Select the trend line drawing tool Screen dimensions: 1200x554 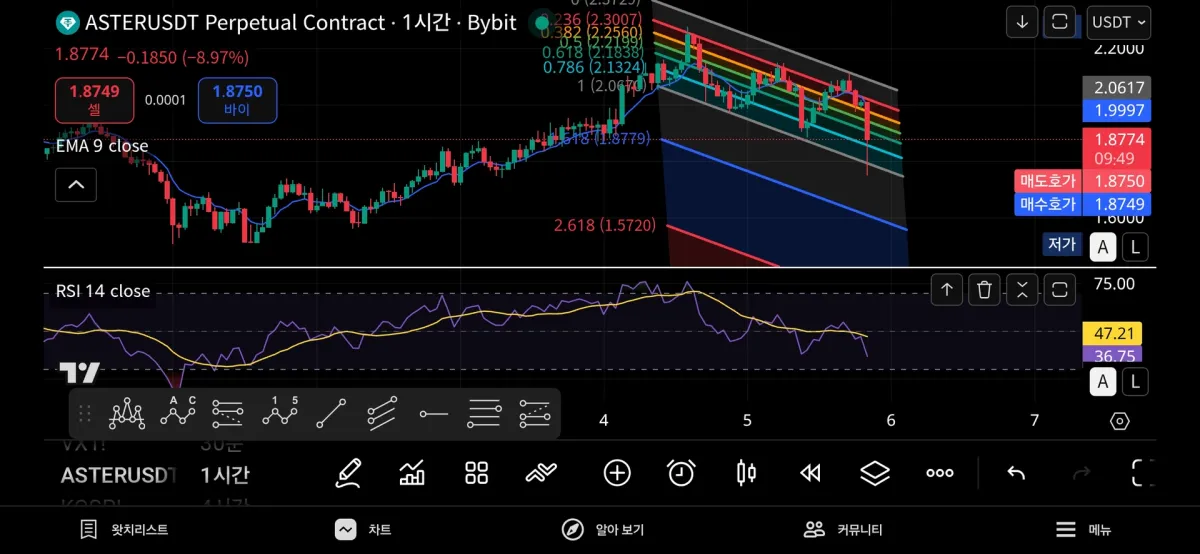point(331,413)
